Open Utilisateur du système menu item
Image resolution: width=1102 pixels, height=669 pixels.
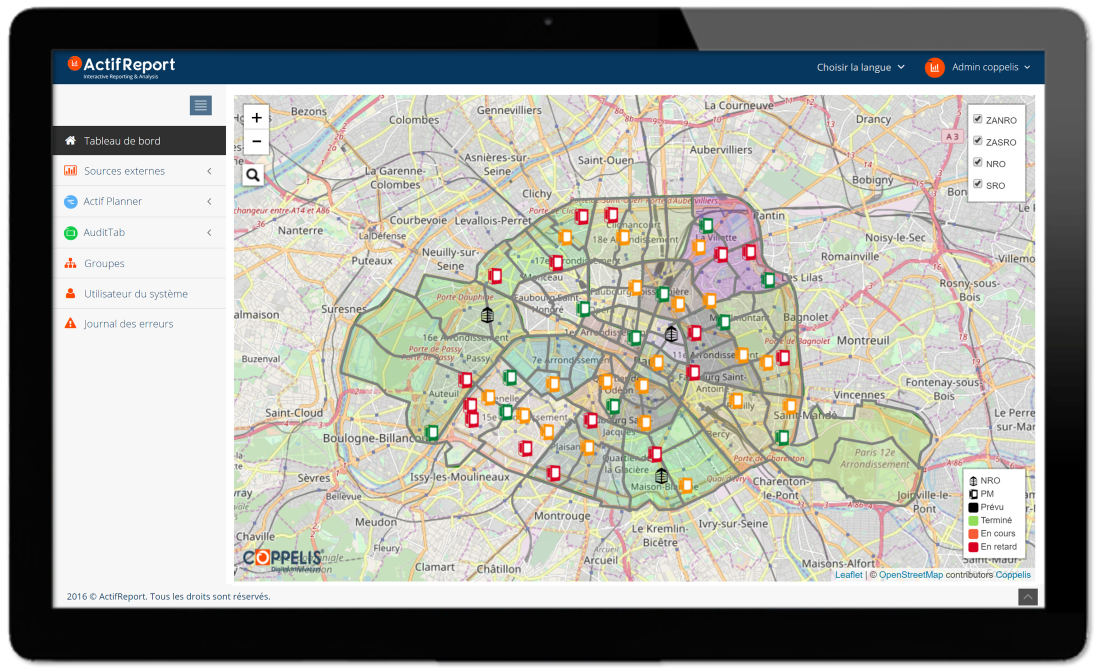pos(139,294)
